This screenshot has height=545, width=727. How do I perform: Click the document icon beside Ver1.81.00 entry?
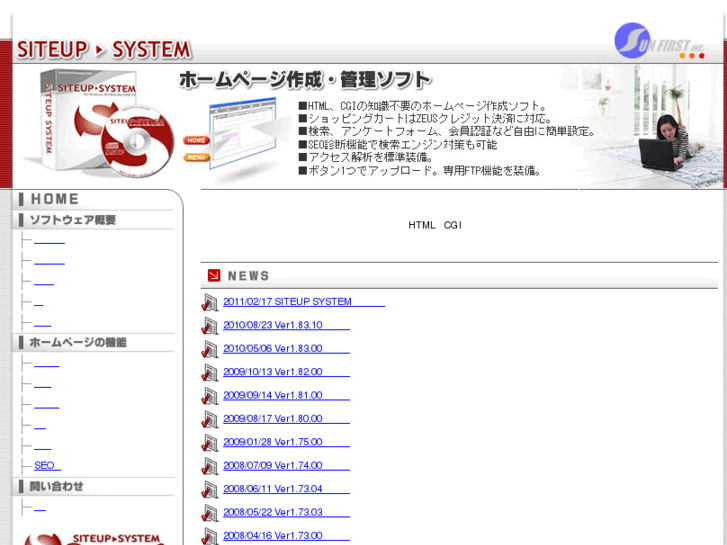(210, 396)
